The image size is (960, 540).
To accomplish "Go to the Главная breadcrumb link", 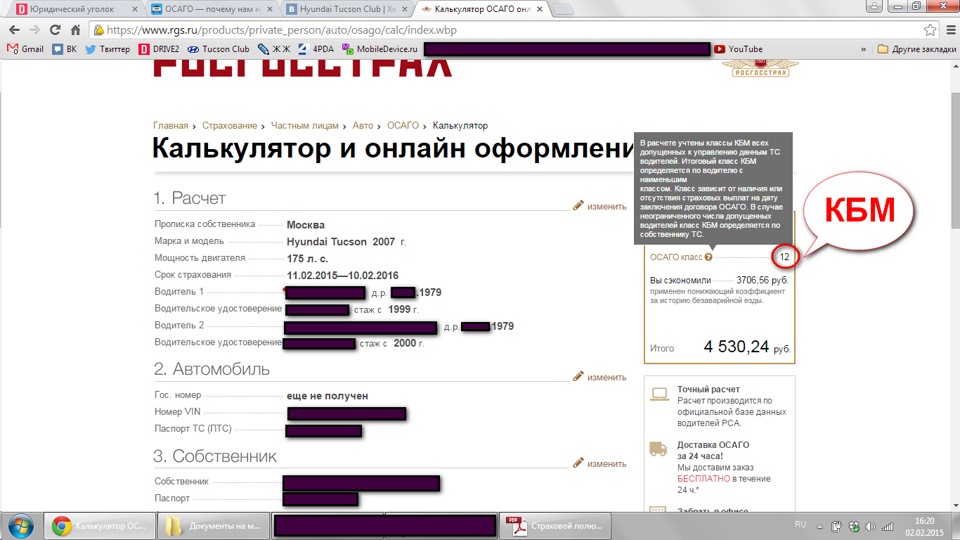I will (x=170, y=126).
